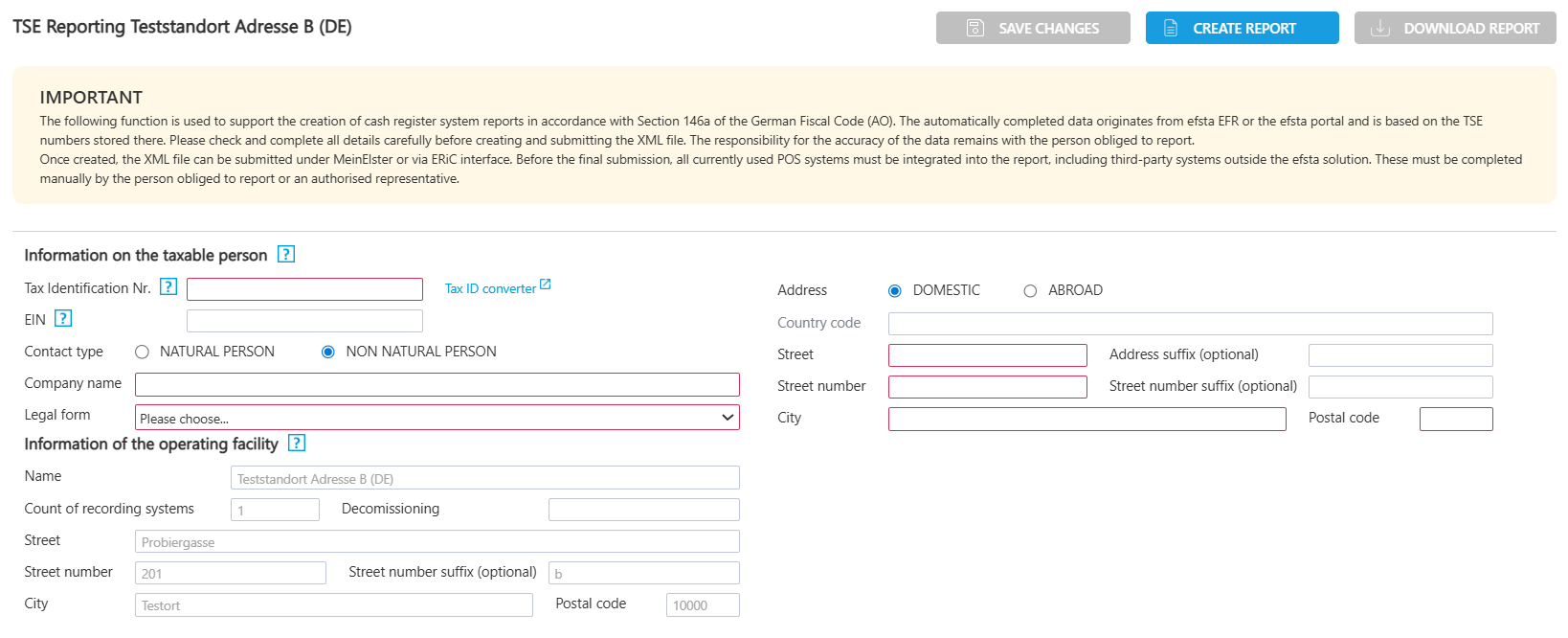
Task: Click the Create Report button
Action: (1243, 28)
